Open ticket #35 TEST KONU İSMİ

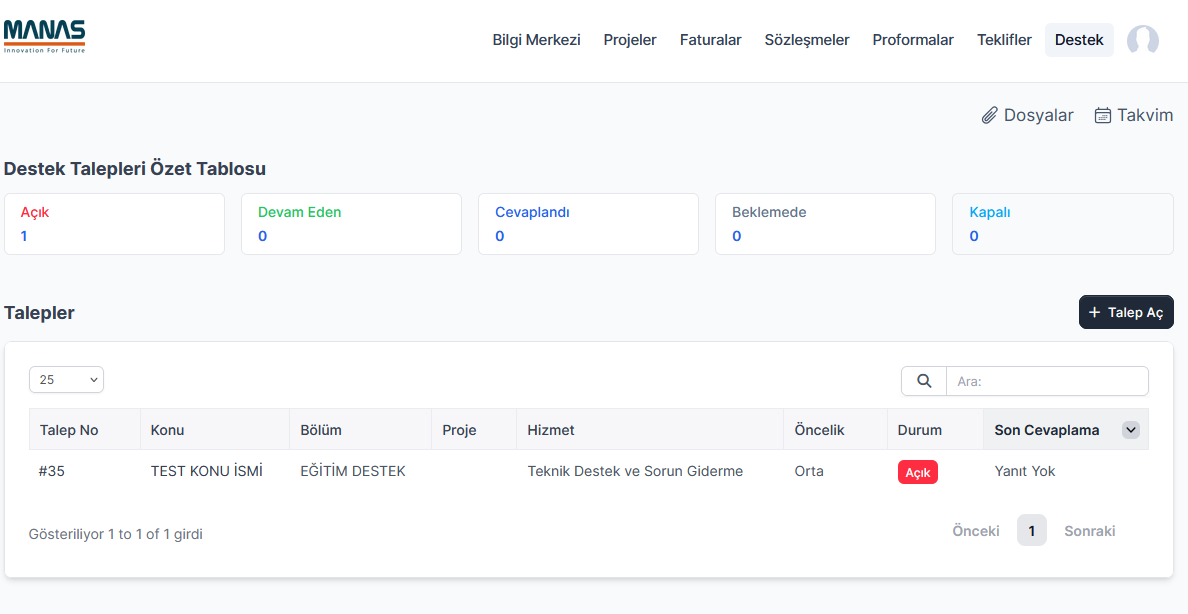pos(207,470)
